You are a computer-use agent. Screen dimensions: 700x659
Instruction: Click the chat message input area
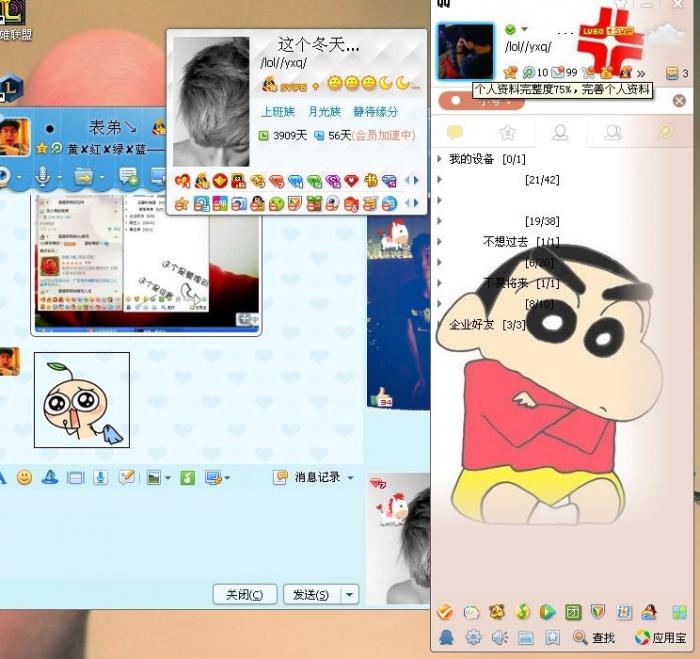pyautogui.click(x=181, y=534)
